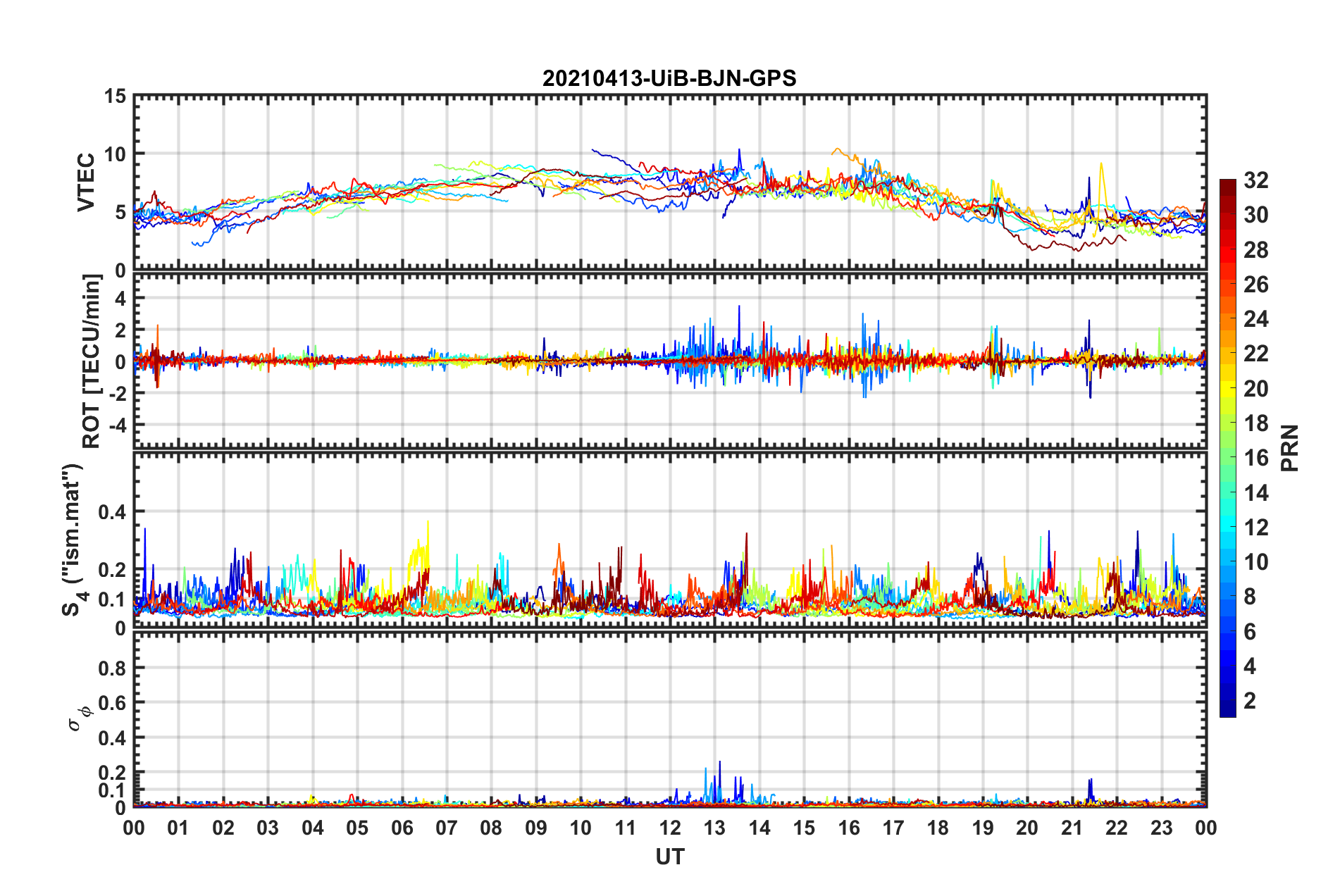1340x896 pixels.
Task: Click the "-4" tick on the ROT axis
Action: pyautogui.click(x=118, y=425)
